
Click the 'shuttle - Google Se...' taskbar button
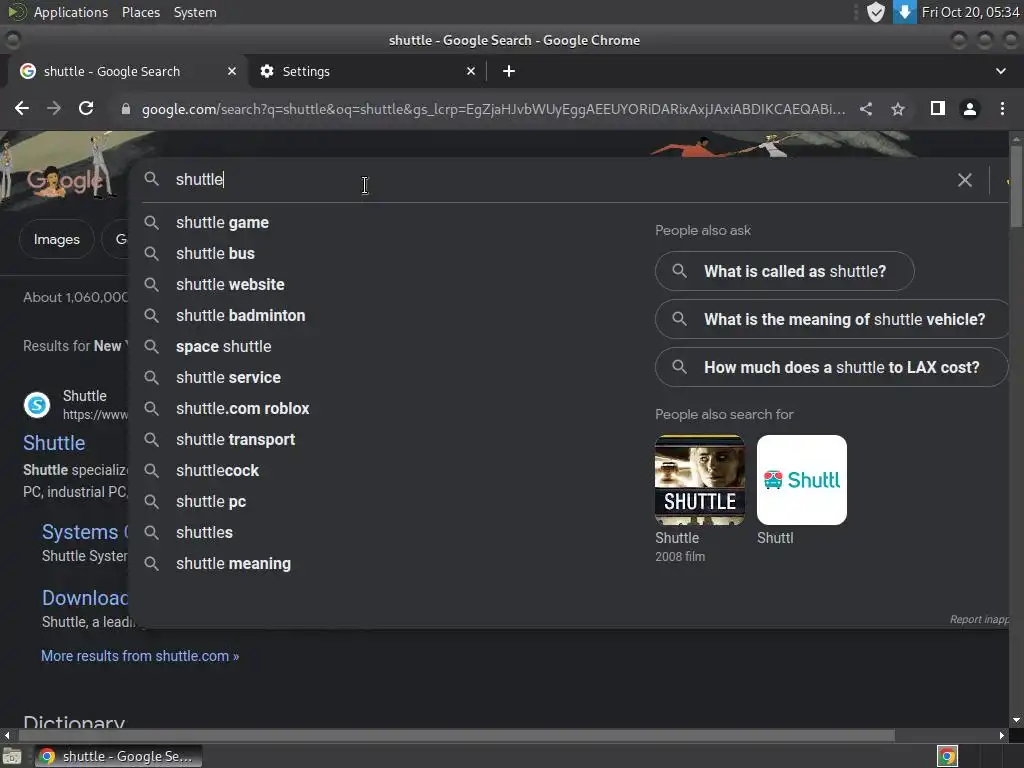pos(118,756)
